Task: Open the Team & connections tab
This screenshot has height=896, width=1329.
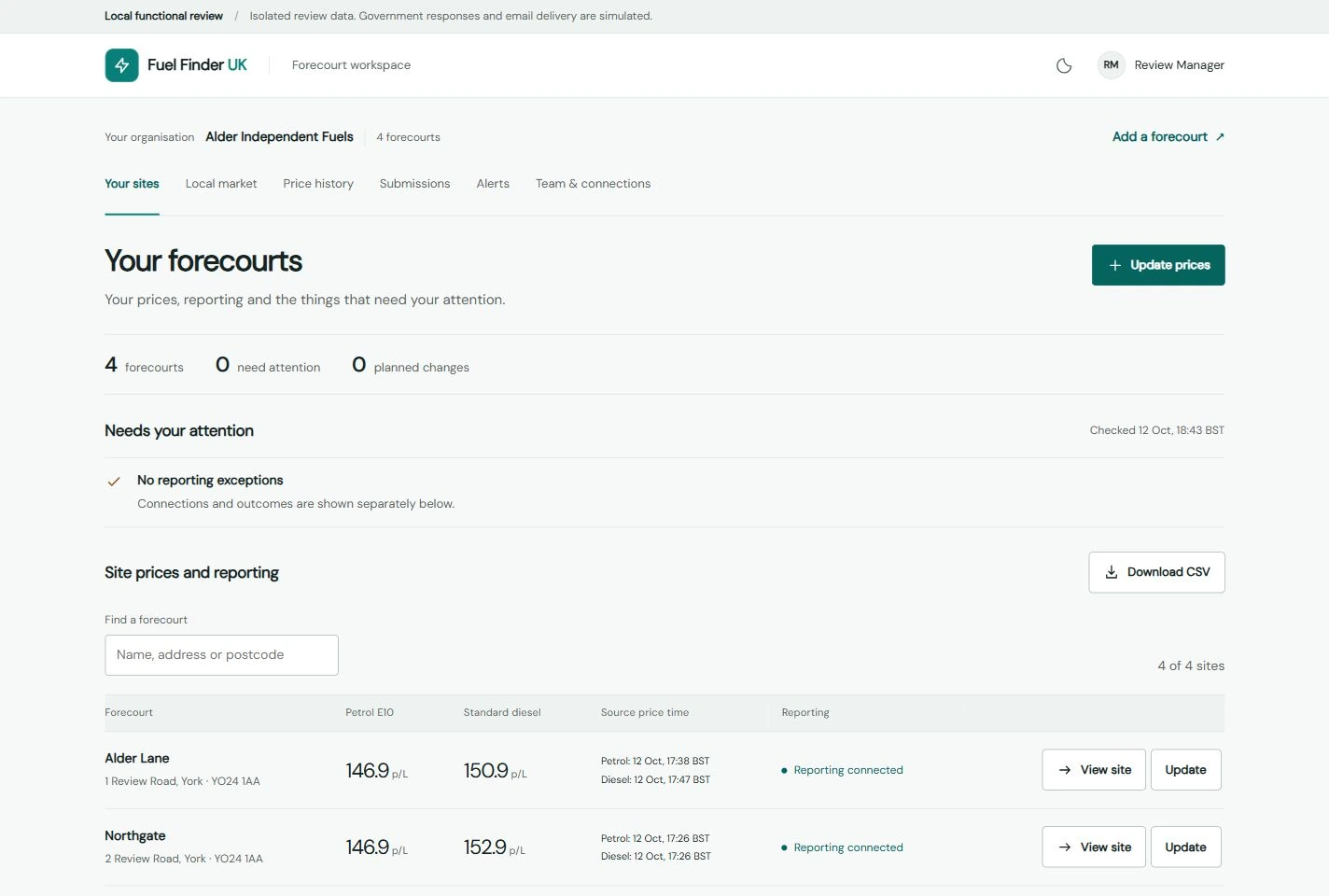Action: (593, 184)
